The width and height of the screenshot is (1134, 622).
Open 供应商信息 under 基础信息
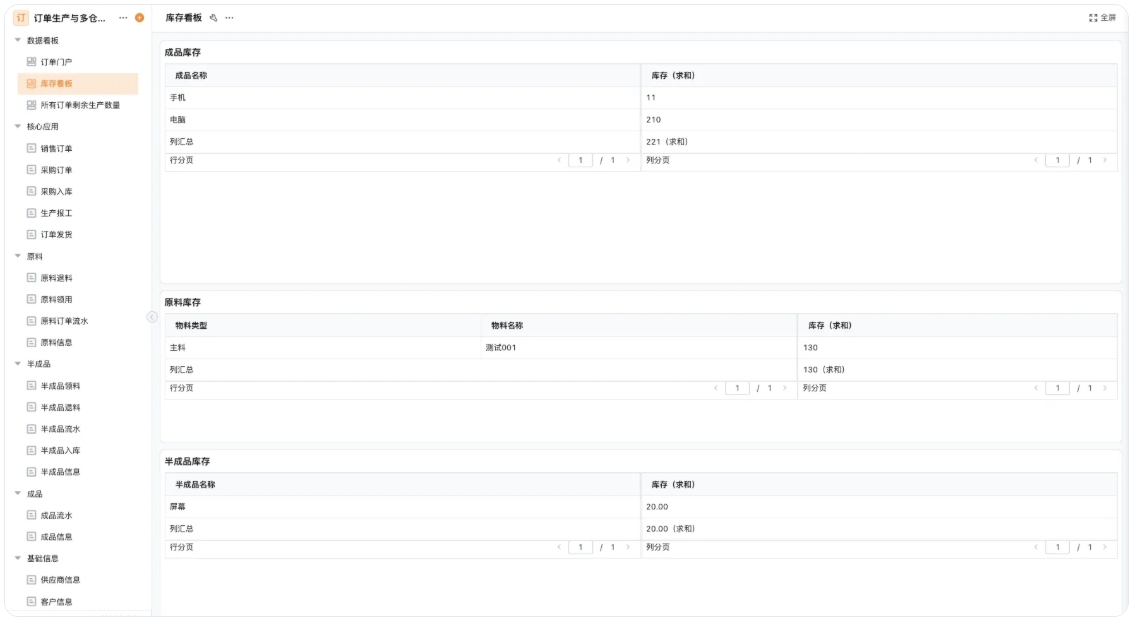(x=60, y=580)
